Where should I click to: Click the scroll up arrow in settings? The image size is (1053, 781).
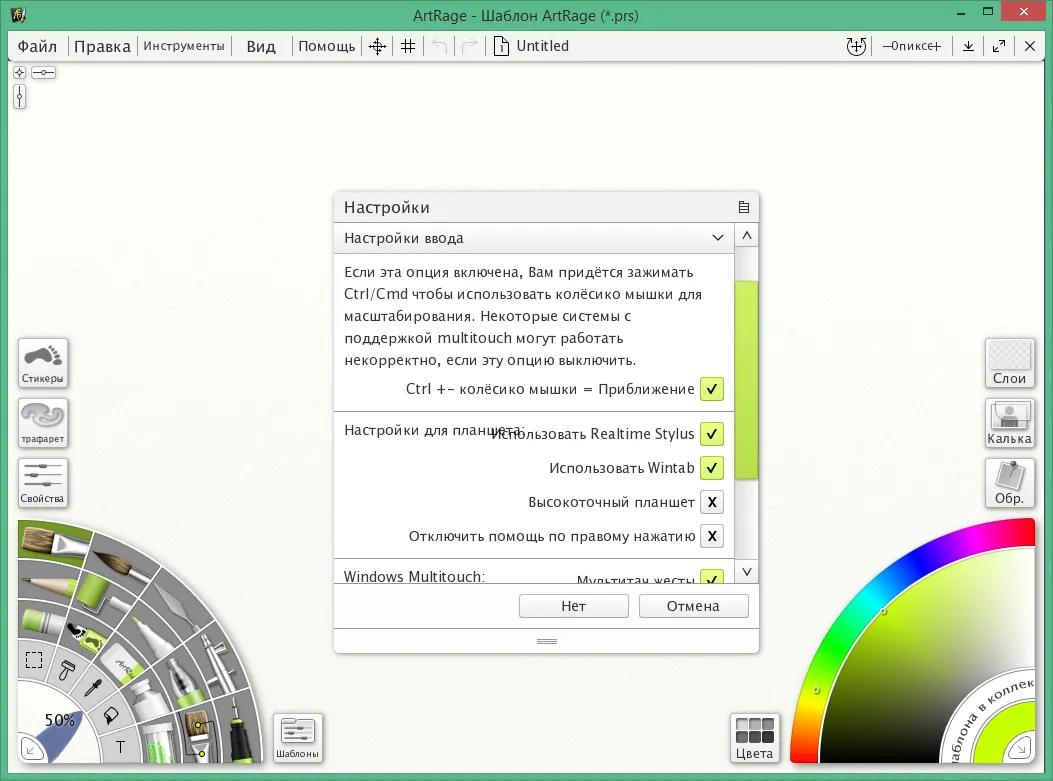pyautogui.click(x=747, y=236)
